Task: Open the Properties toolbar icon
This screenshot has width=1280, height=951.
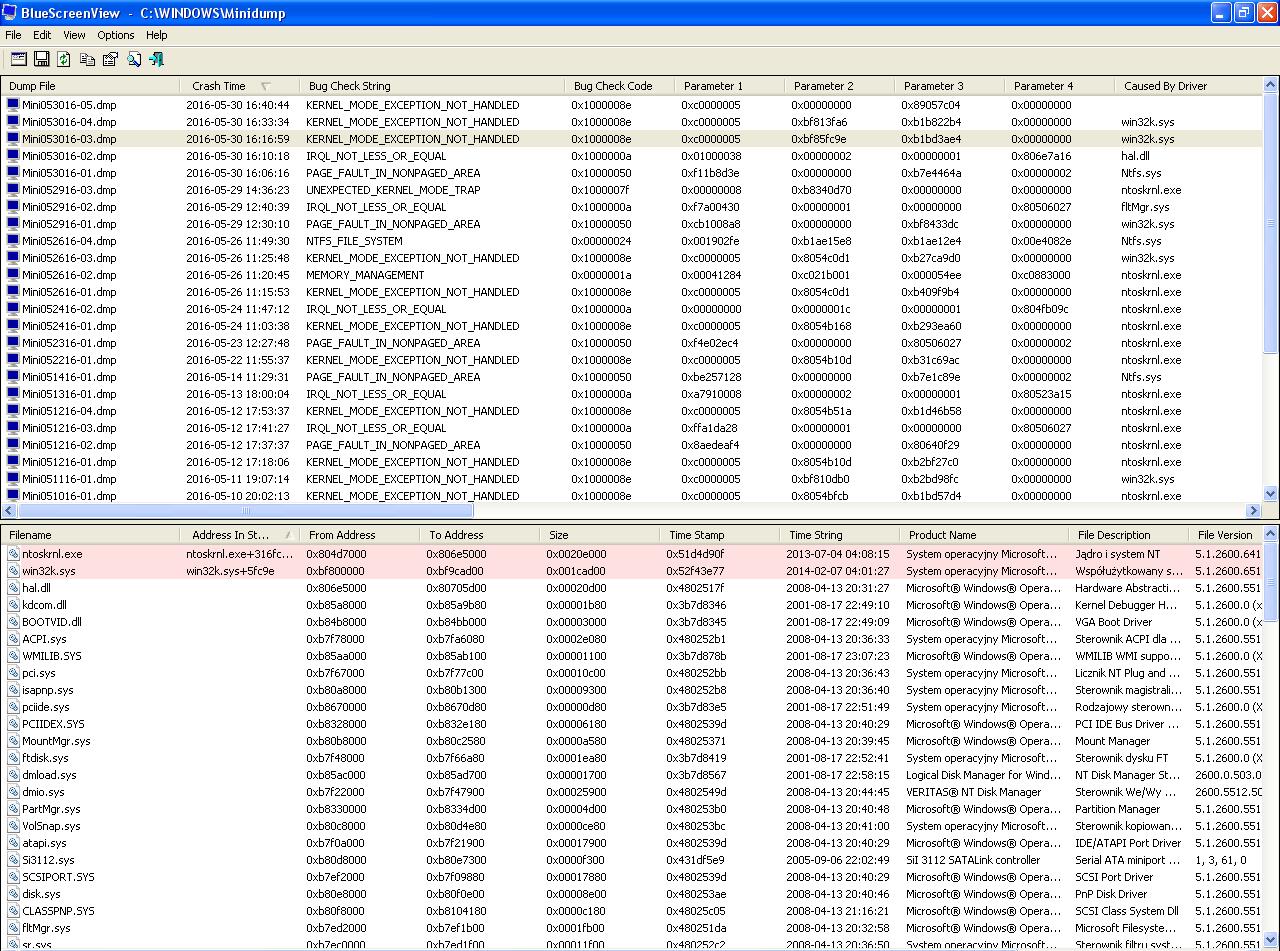Action: coord(110,60)
